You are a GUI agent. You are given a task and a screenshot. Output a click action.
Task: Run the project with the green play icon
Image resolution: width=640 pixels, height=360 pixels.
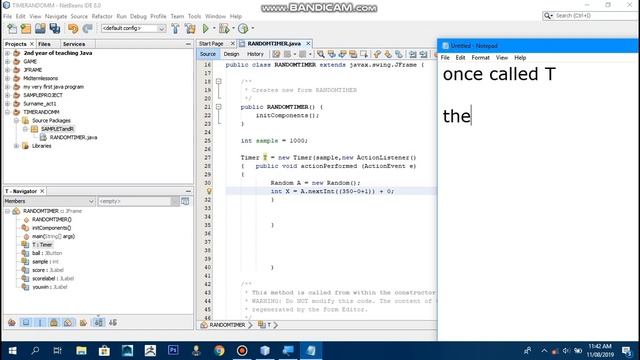205,28
